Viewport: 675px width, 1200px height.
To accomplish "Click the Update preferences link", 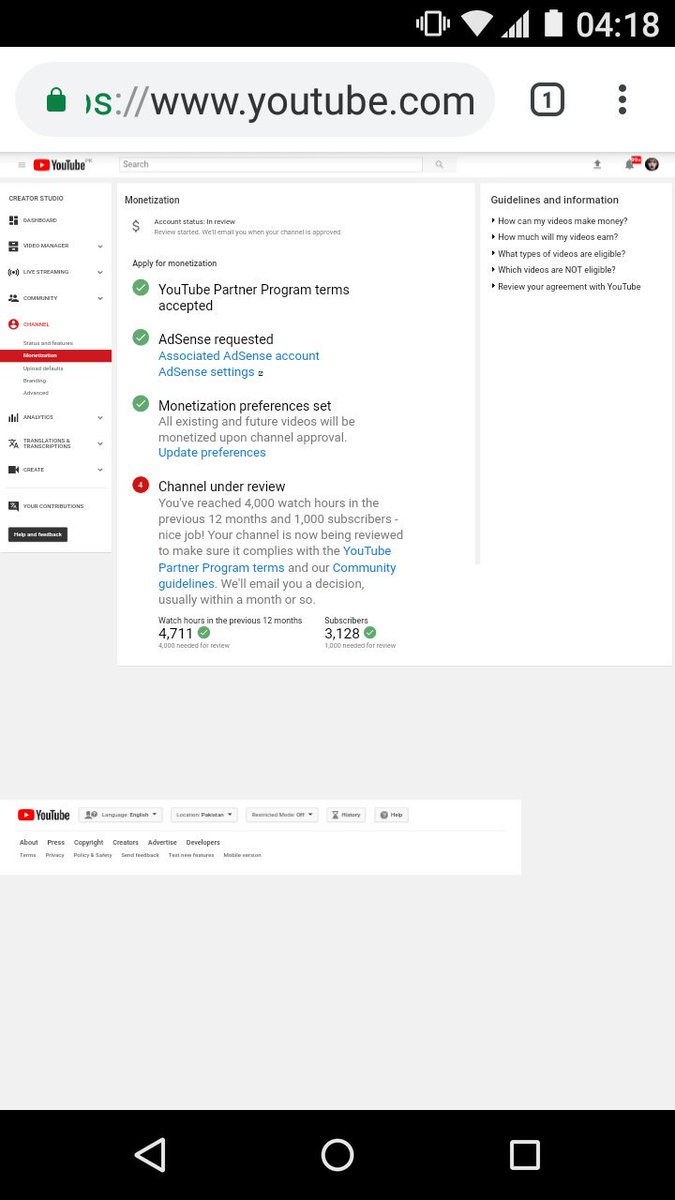I will 212,453.
